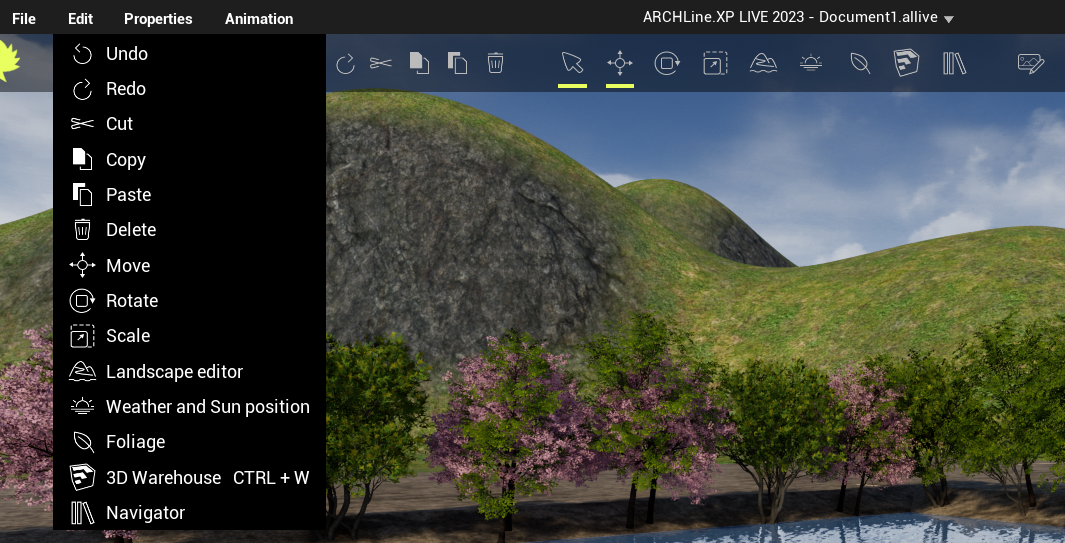The image size is (1065, 543).
Task: Expand the document title dropdown arrow
Action: pyautogui.click(x=949, y=19)
